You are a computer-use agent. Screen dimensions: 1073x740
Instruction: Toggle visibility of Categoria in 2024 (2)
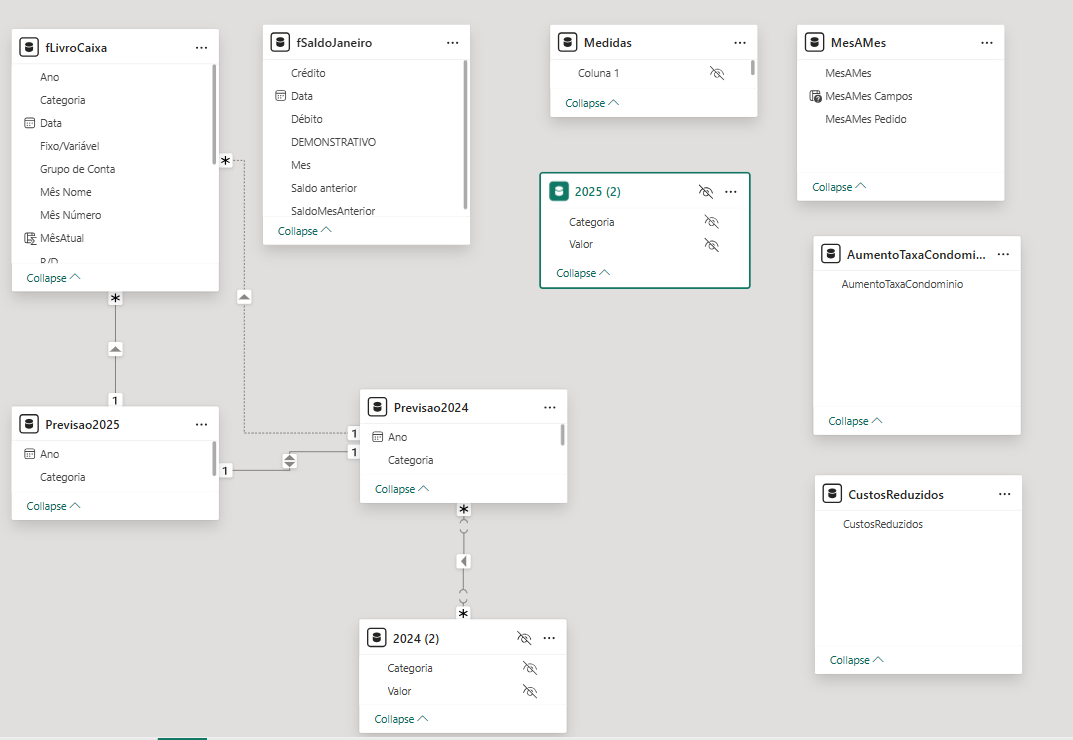[530, 667]
